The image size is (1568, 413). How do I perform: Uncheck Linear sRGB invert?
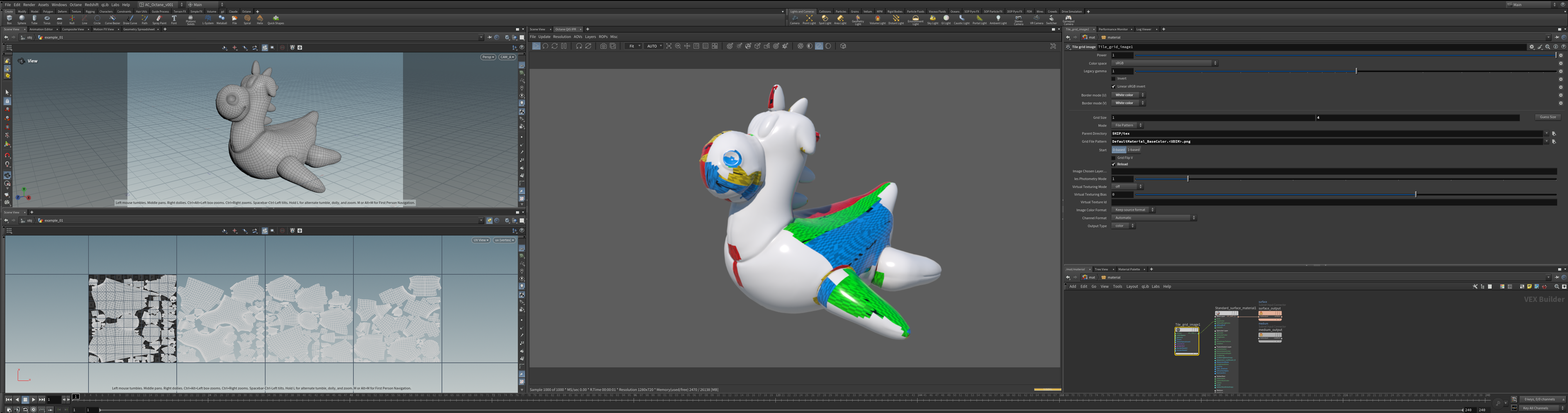tap(1114, 86)
